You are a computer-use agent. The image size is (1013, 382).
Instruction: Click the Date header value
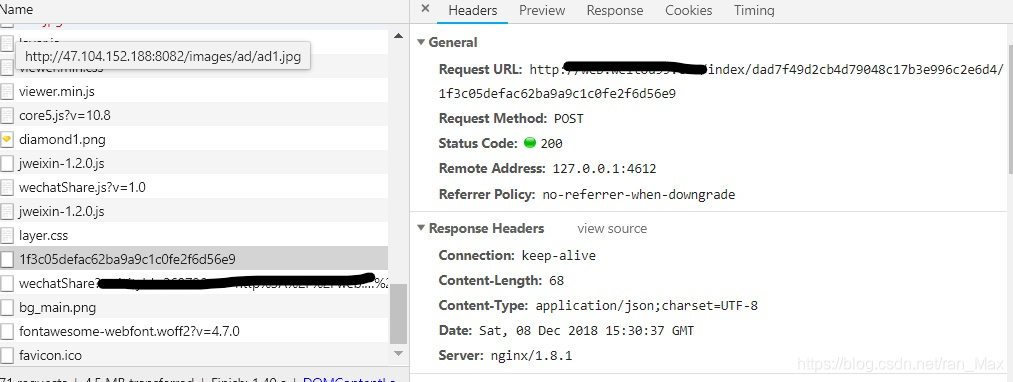coord(586,331)
